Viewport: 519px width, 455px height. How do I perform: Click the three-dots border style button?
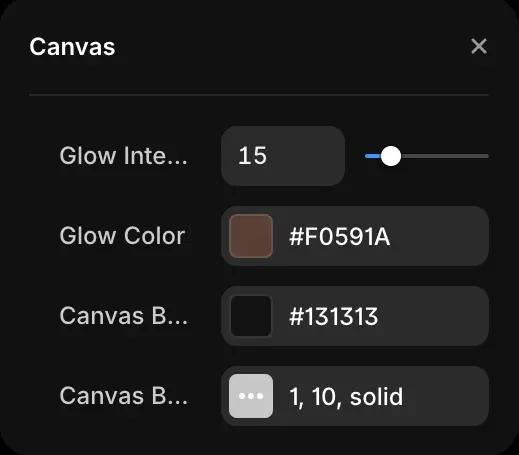pos(251,396)
